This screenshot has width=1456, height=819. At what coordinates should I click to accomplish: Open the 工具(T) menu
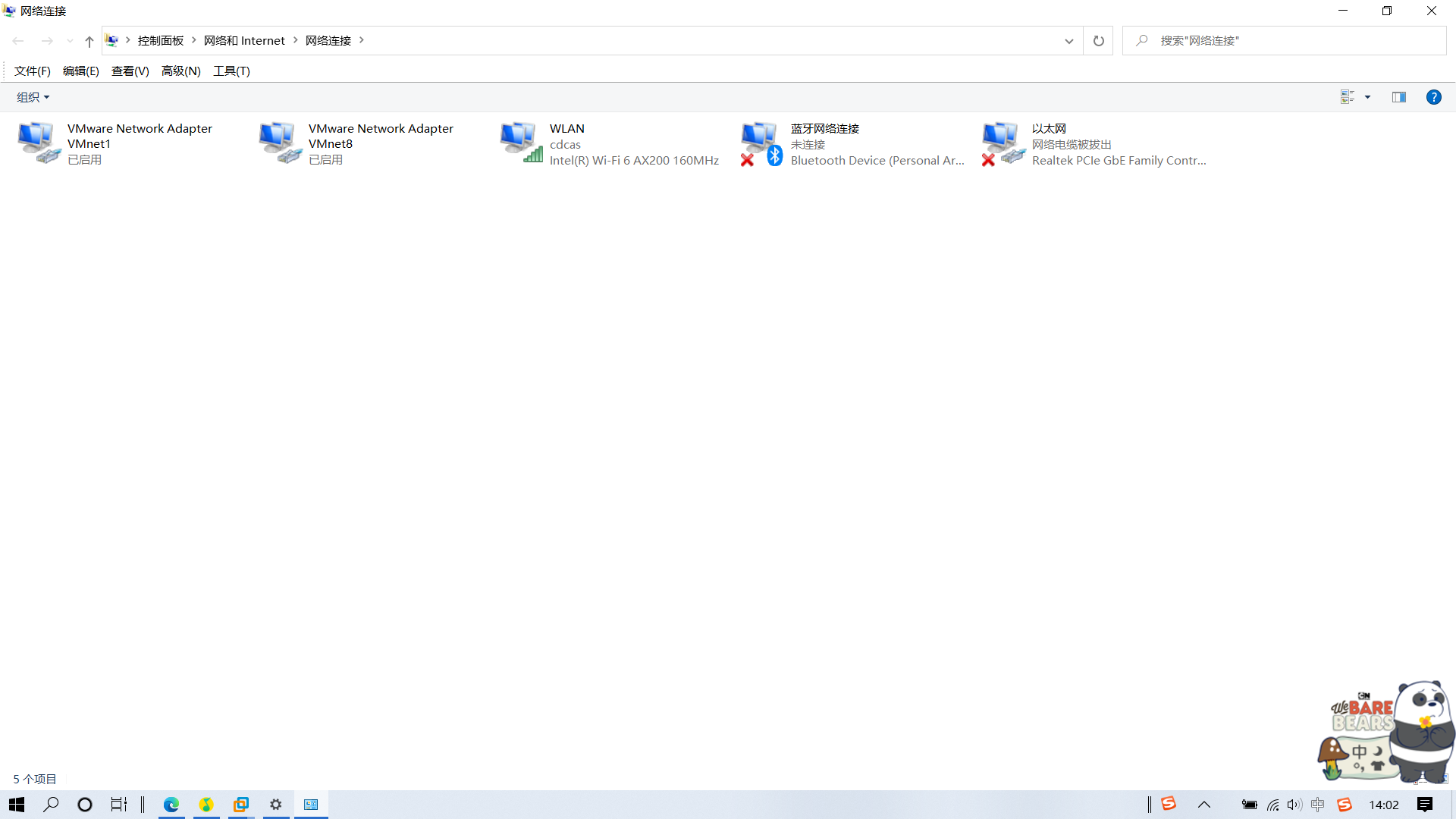pos(231,71)
